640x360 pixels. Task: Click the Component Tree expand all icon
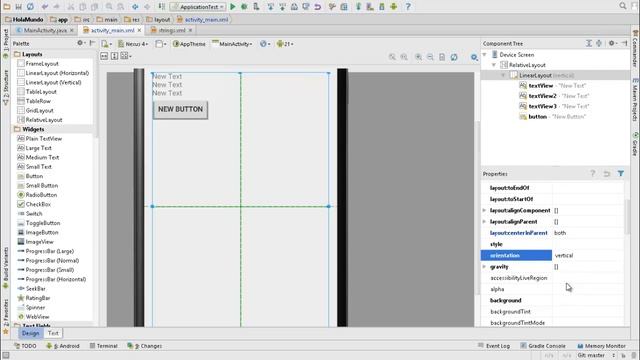click(589, 43)
